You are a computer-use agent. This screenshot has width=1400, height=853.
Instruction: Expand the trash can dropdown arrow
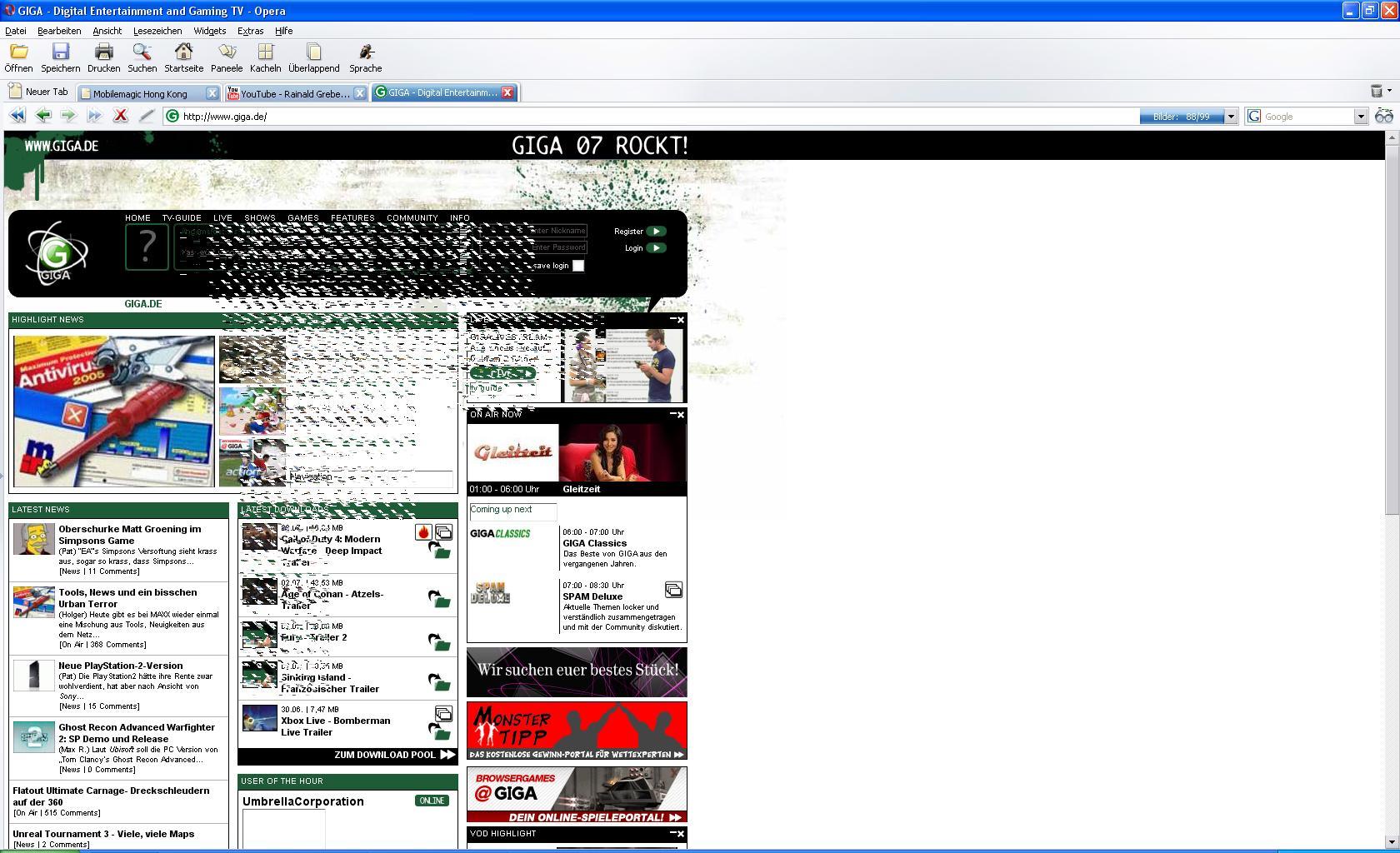tap(1388, 91)
